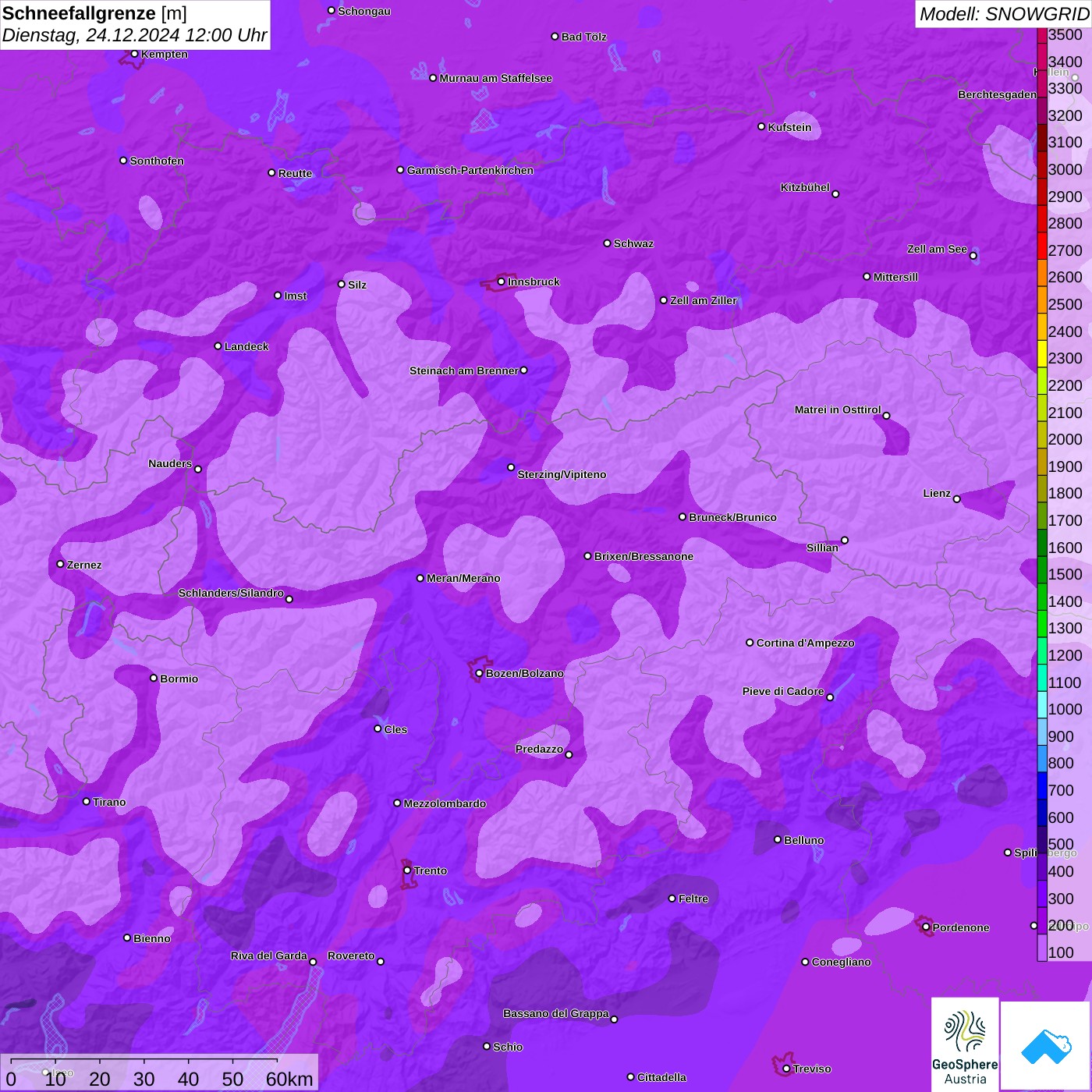The width and height of the screenshot is (1092, 1092).
Task: Click the 'Meran/Merano' label
Action: pos(463,578)
